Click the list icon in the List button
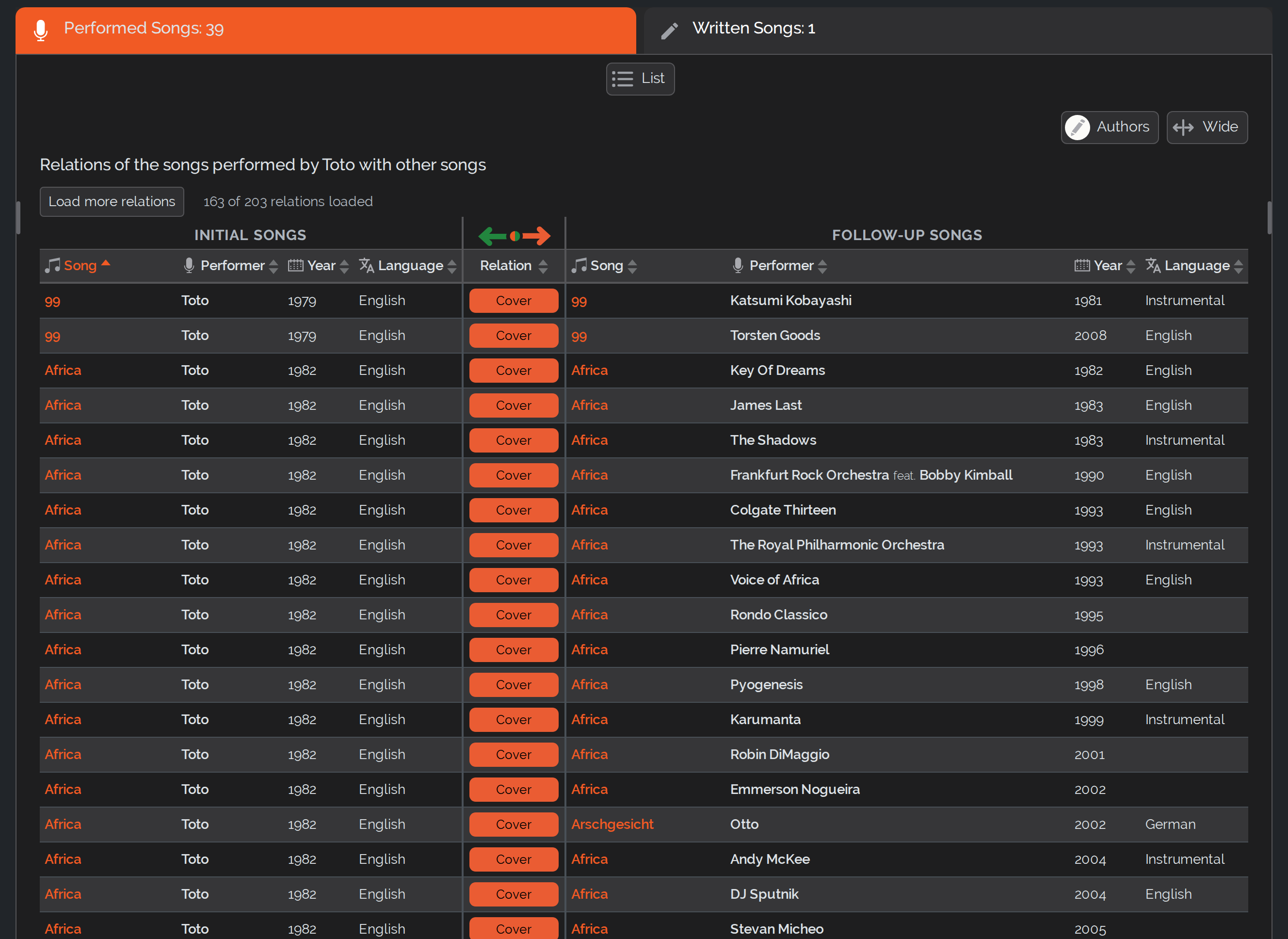Image resolution: width=1288 pixels, height=939 pixels. (x=623, y=79)
